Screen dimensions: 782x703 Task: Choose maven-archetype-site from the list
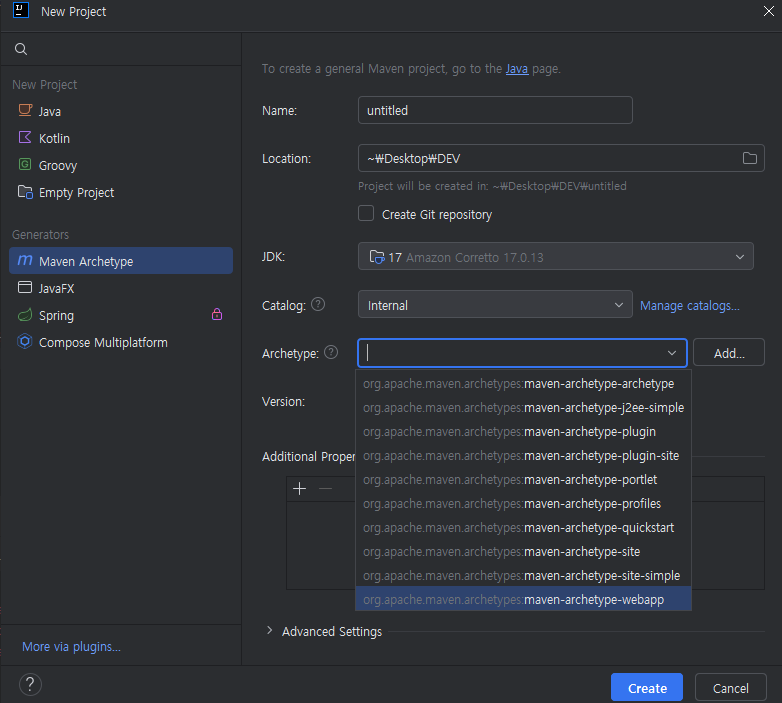[523, 551]
